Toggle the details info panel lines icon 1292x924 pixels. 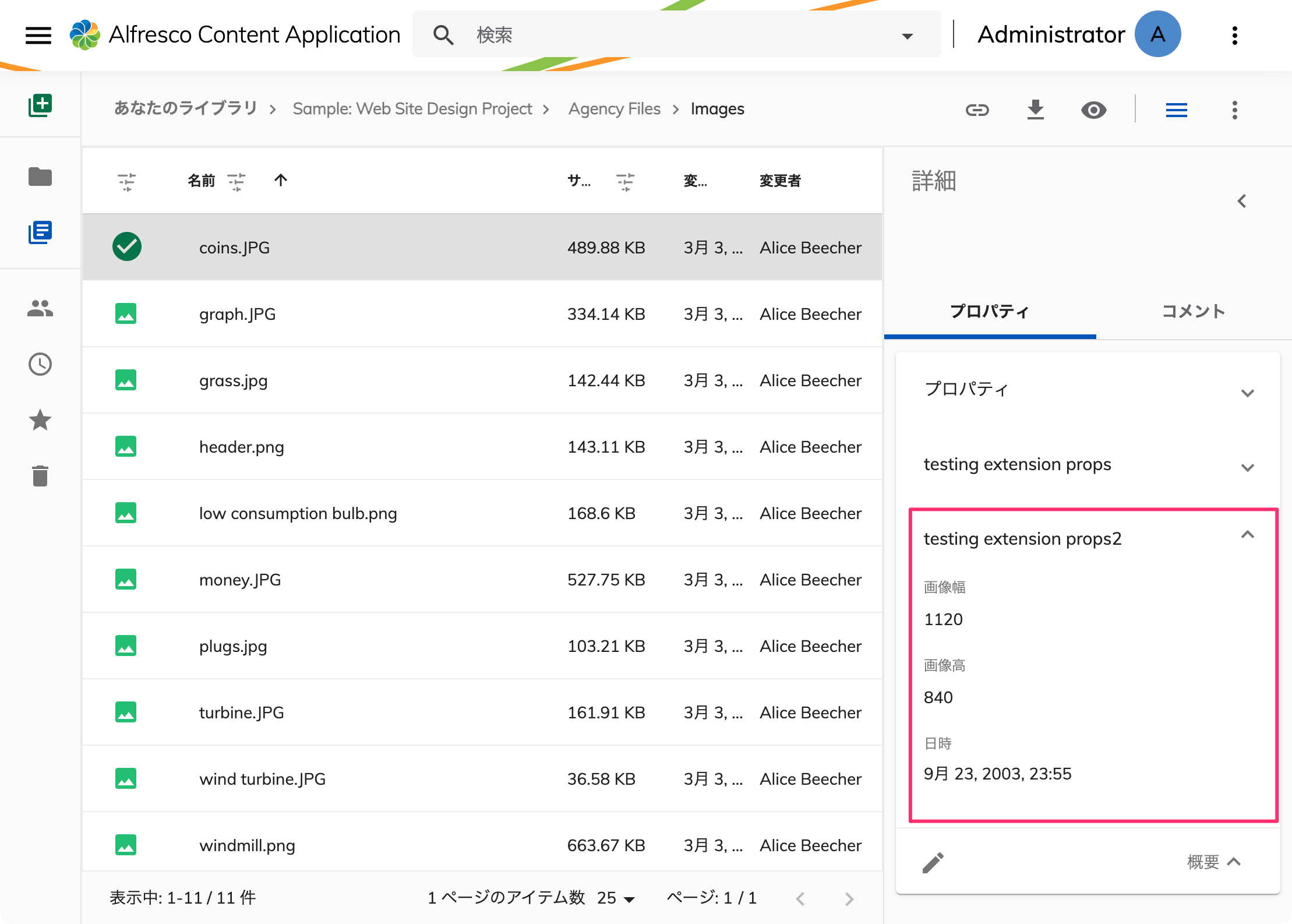pyautogui.click(x=1176, y=110)
